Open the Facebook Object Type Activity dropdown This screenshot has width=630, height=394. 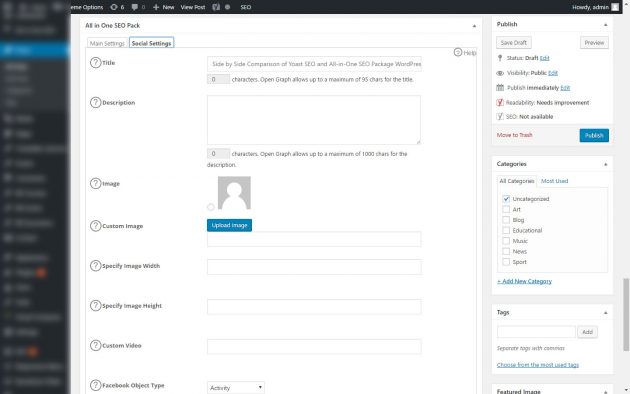236,388
